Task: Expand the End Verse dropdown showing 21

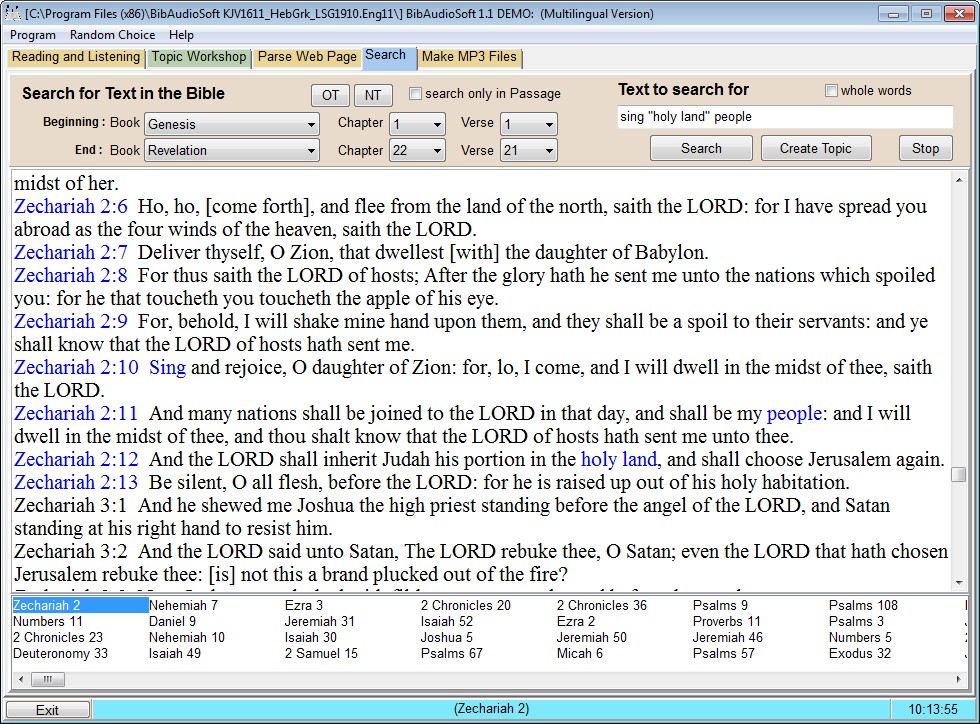Action: 529,150
